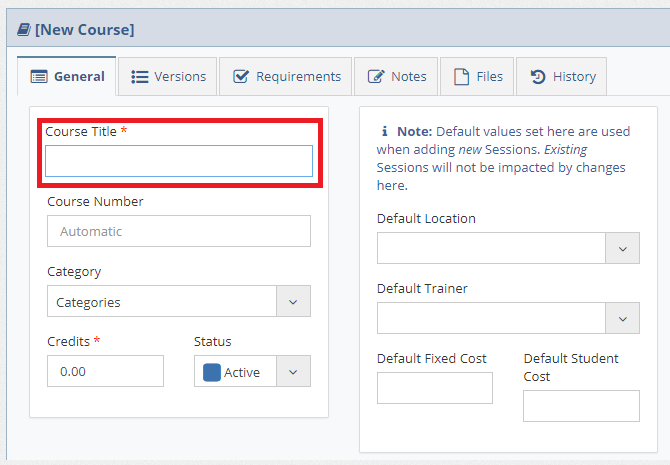The image size is (670, 465).
Task: Click the book icon beside New Course
Action: (x=23, y=30)
